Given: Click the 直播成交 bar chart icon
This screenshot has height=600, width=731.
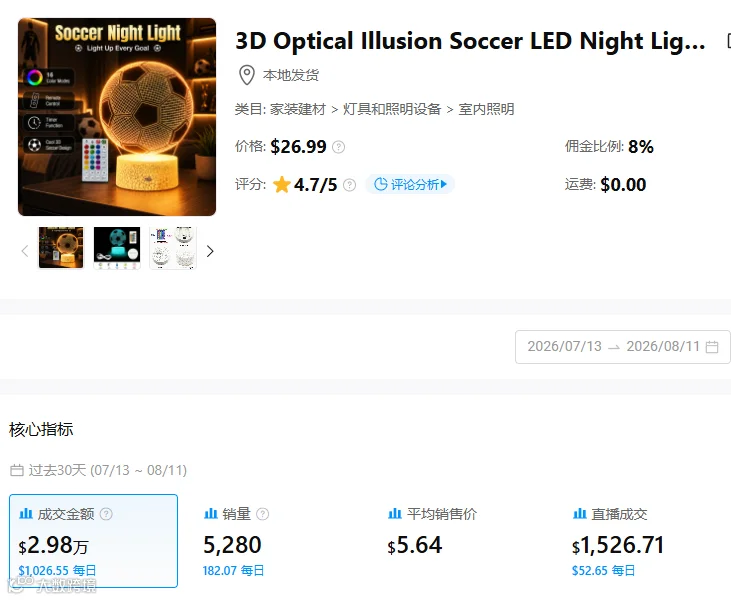Looking at the screenshot, I should click(x=579, y=514).
